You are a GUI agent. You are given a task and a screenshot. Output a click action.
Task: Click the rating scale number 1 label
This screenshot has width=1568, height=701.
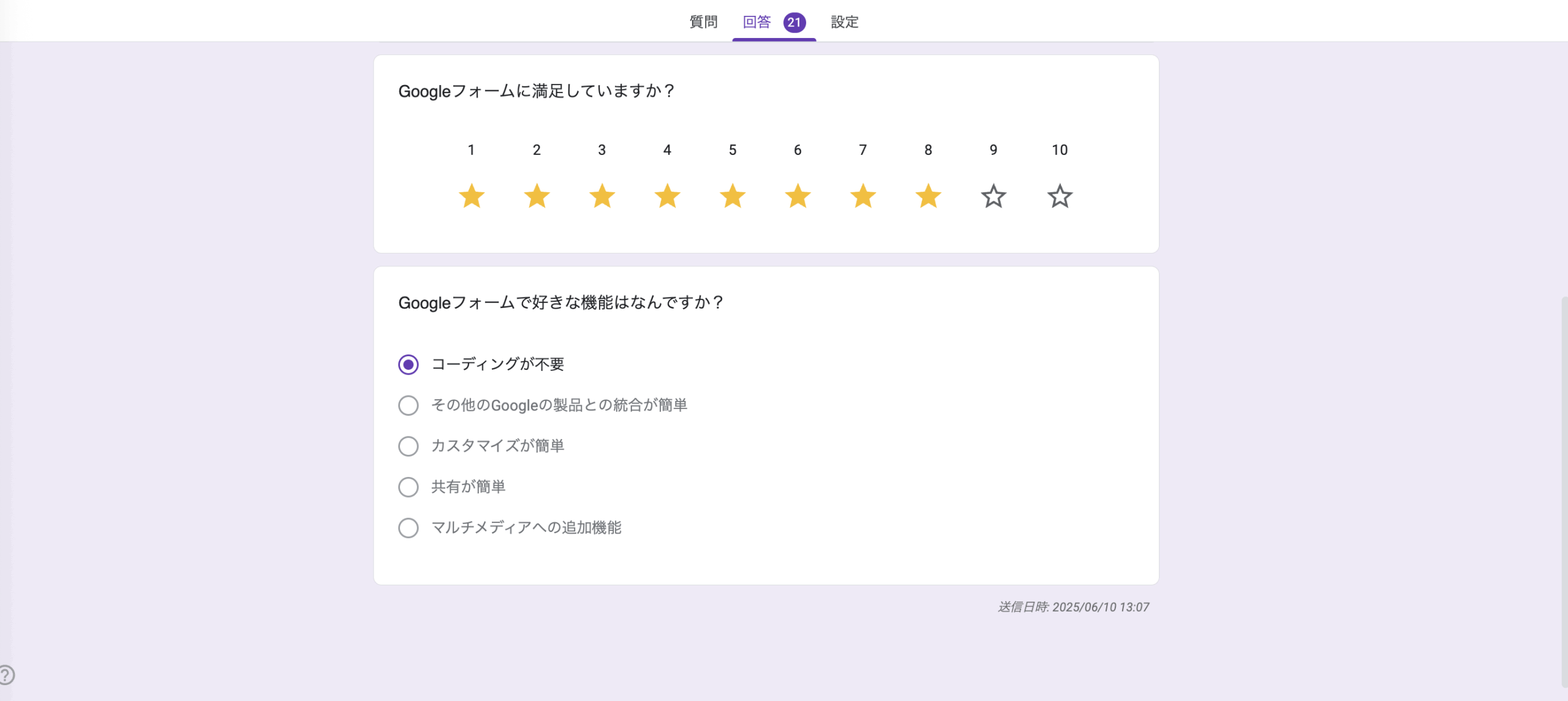point(471,150)
